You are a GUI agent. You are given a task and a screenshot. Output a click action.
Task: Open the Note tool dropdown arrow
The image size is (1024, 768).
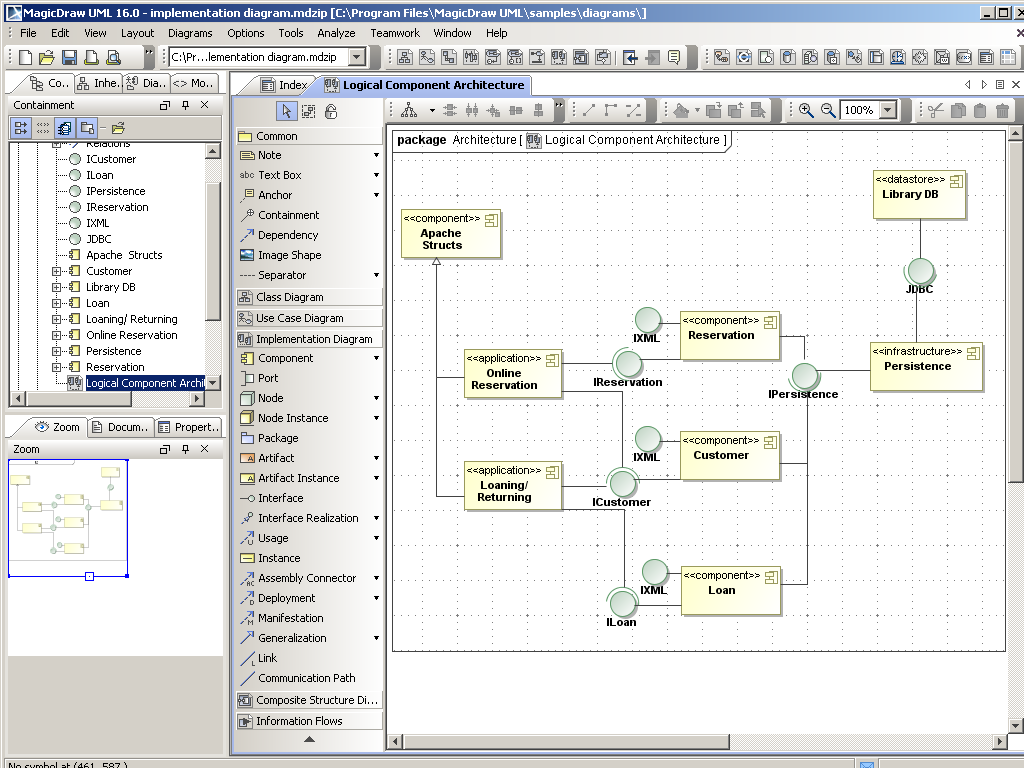[x=376, y=155]
